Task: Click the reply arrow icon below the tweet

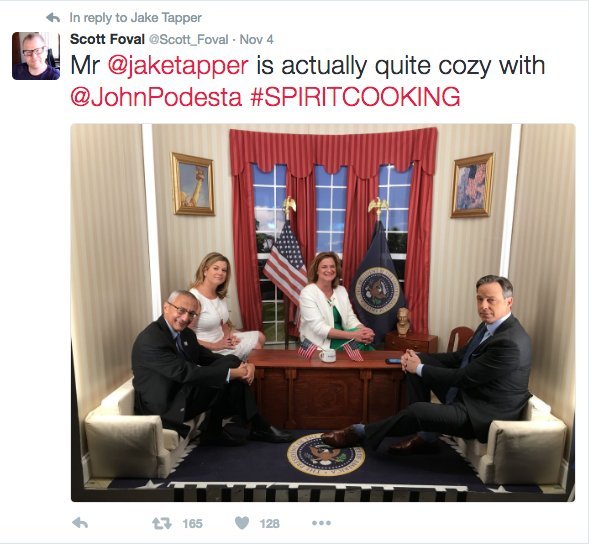Action: (x=80, y=523)
